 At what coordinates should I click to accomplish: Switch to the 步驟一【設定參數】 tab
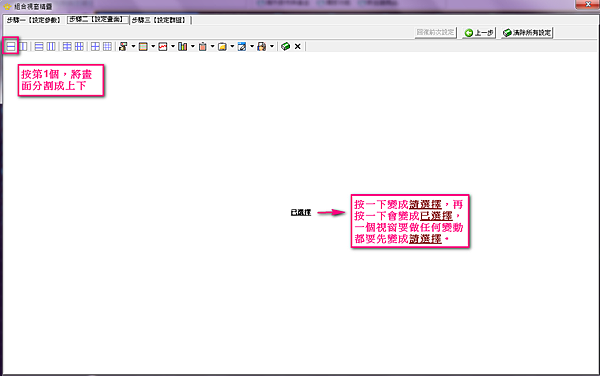(34, 20)
